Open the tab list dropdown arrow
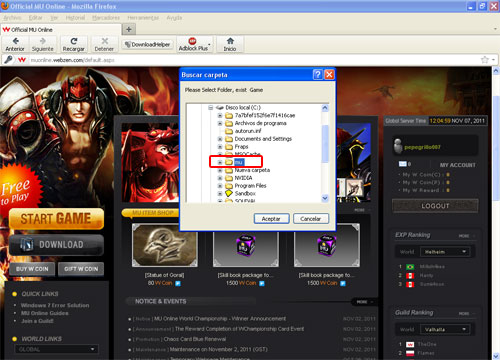Image resolution: width=500 pixels, height=360 pixels. click(x=495, y=29)
